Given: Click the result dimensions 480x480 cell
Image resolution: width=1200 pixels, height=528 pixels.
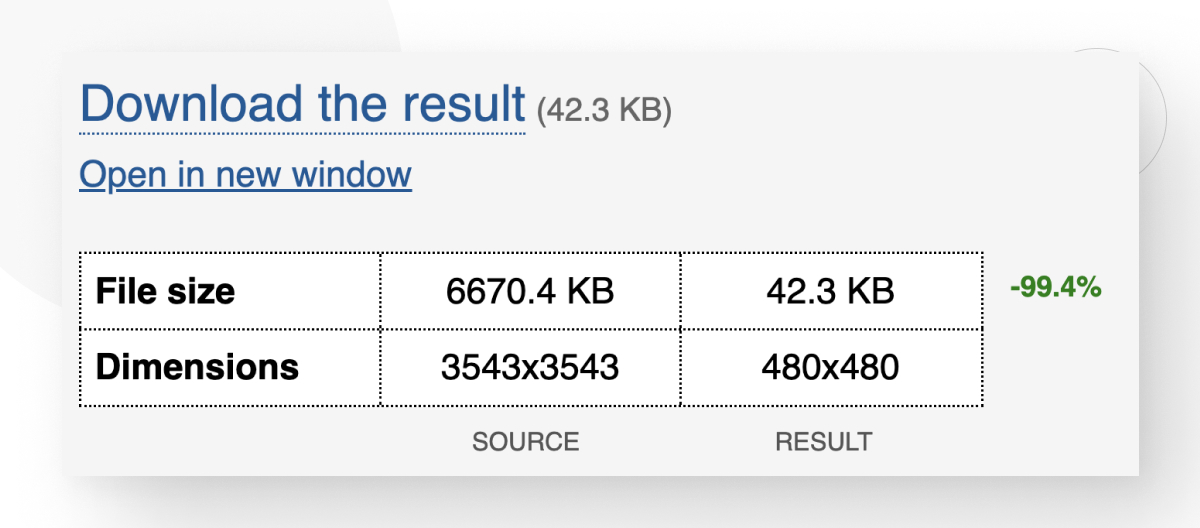Looking at the screenshot, I should click(830, 367).
